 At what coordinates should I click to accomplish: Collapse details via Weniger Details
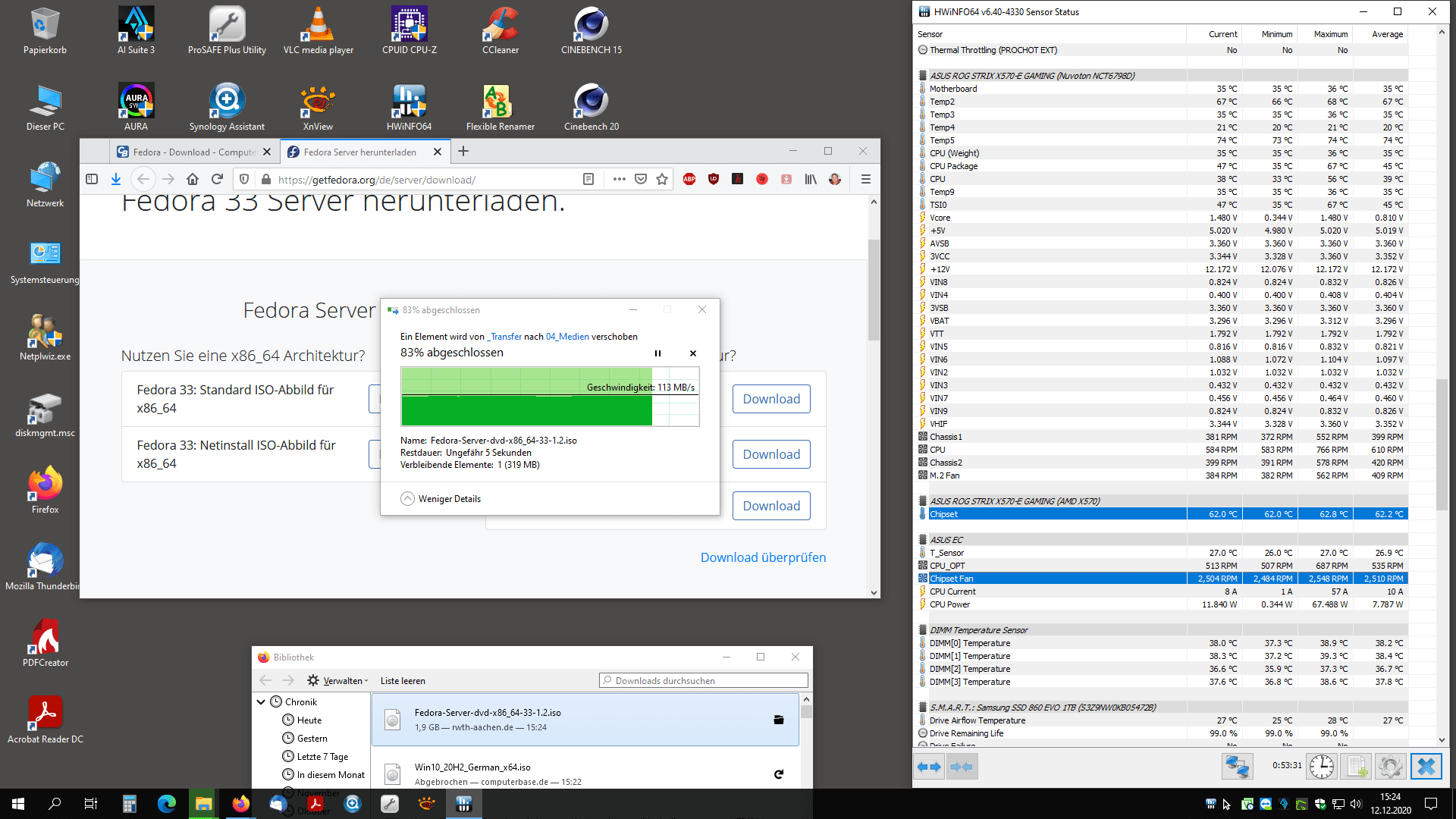tap(441, 499)
